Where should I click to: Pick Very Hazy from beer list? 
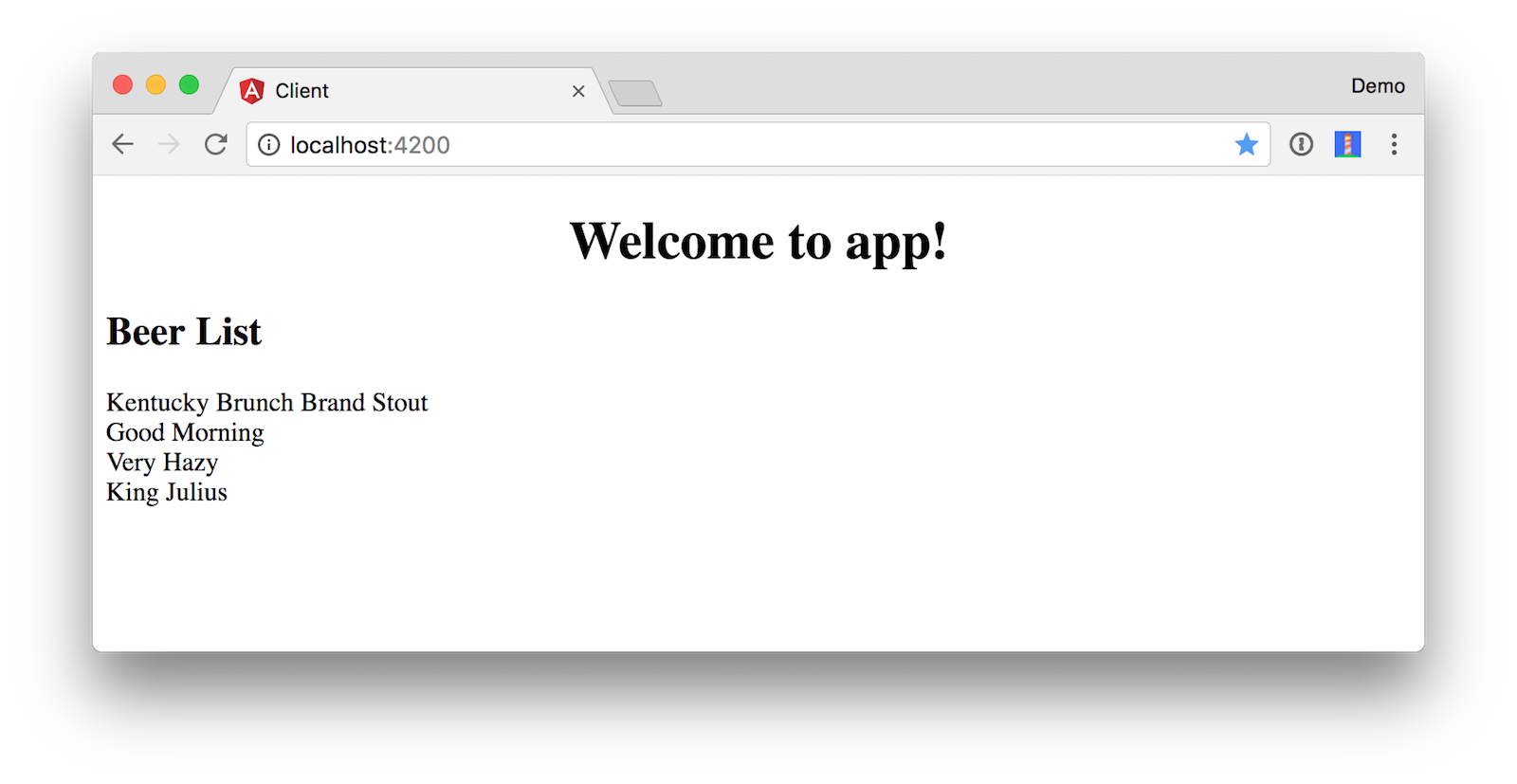pyautogui.click(x=162, y=463)
